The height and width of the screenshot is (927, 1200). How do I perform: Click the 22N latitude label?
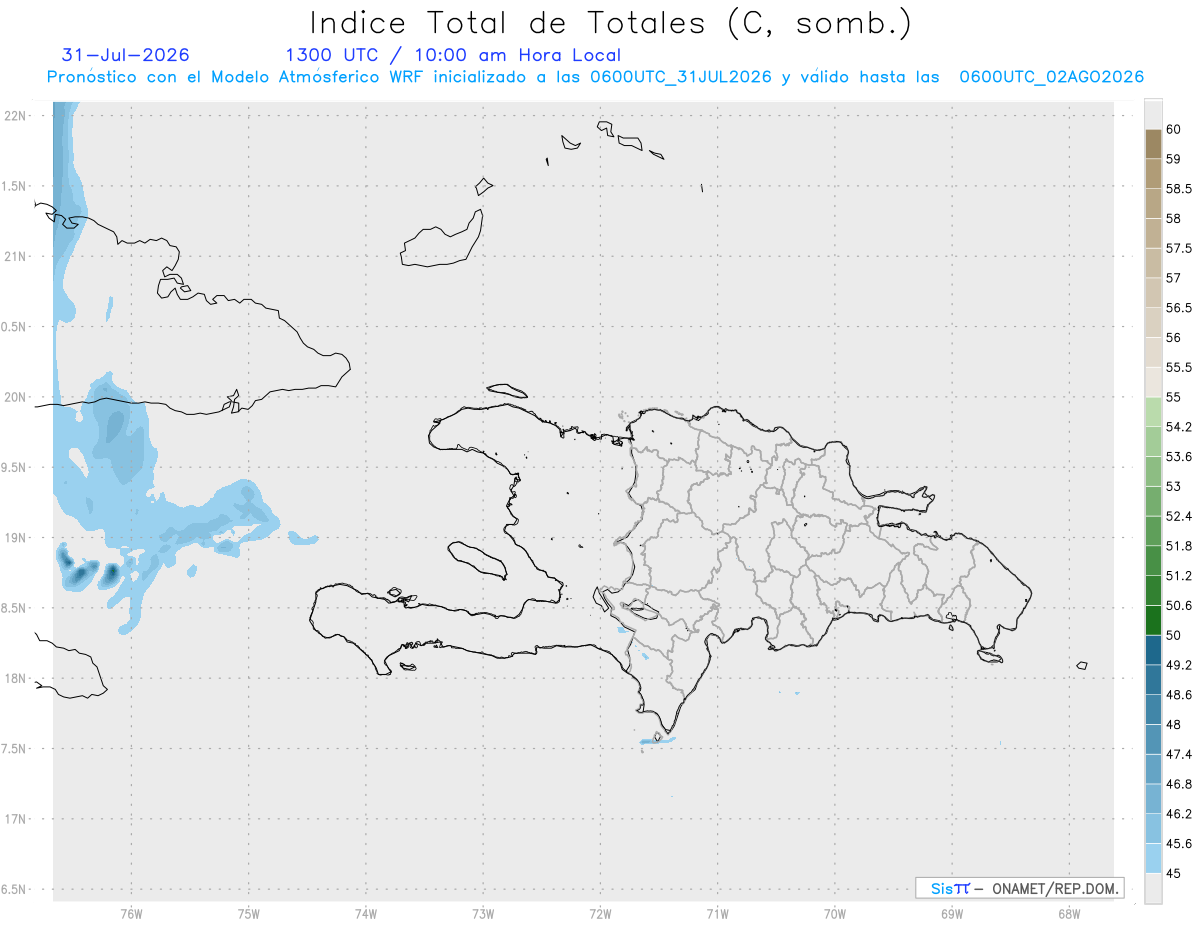[x=14, y=116]
